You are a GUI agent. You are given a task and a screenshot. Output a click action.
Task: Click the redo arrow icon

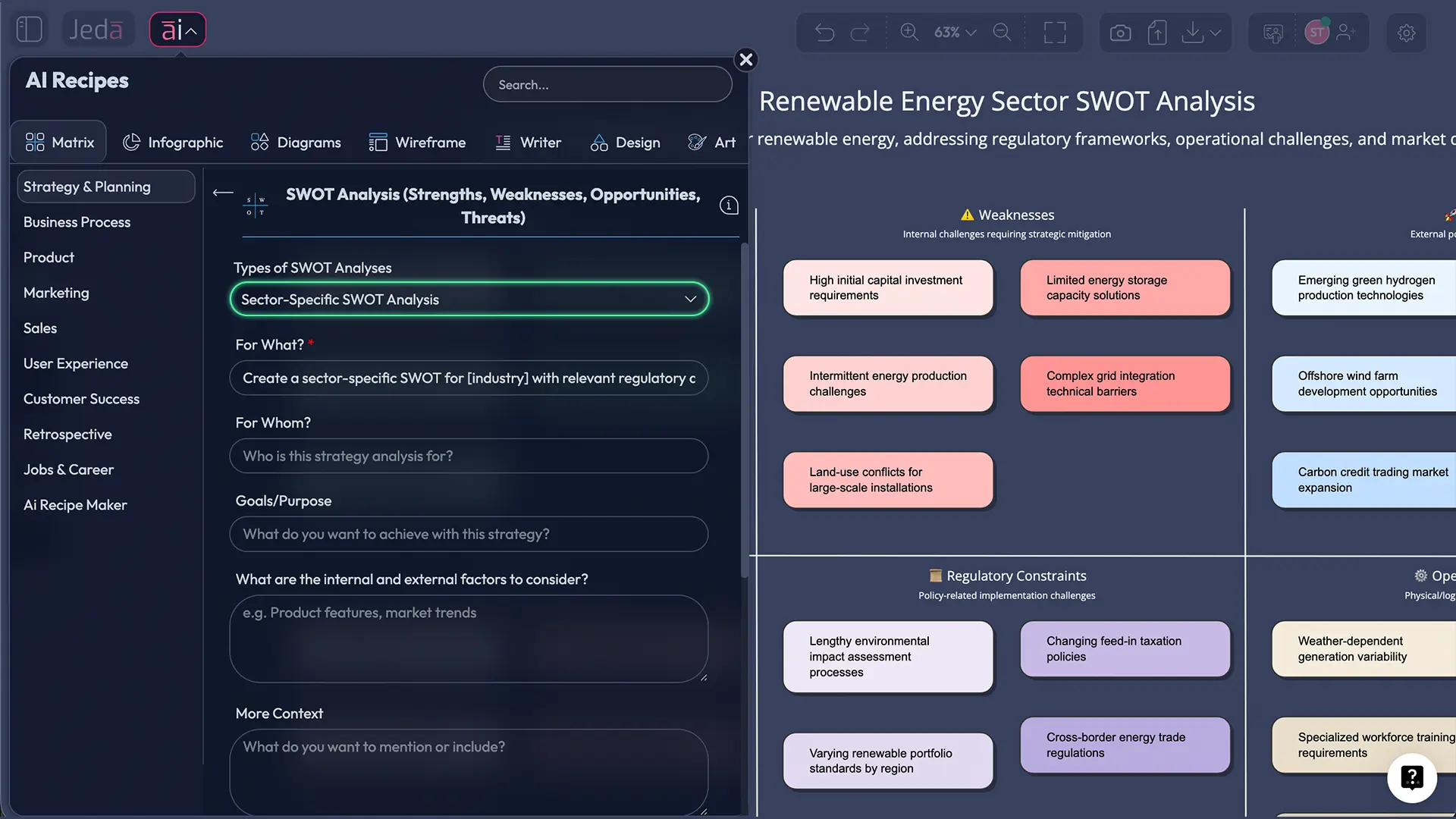pyautogui.click(x=860, y=33)
